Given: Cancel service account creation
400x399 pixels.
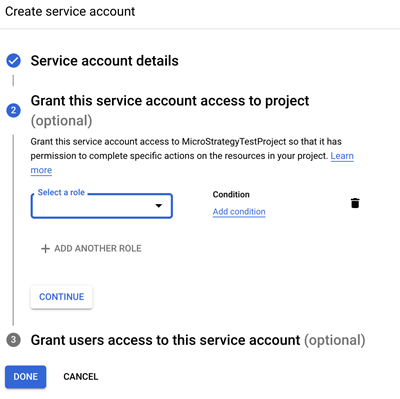Looking at the screenshot, I should (x=81, y=377).
